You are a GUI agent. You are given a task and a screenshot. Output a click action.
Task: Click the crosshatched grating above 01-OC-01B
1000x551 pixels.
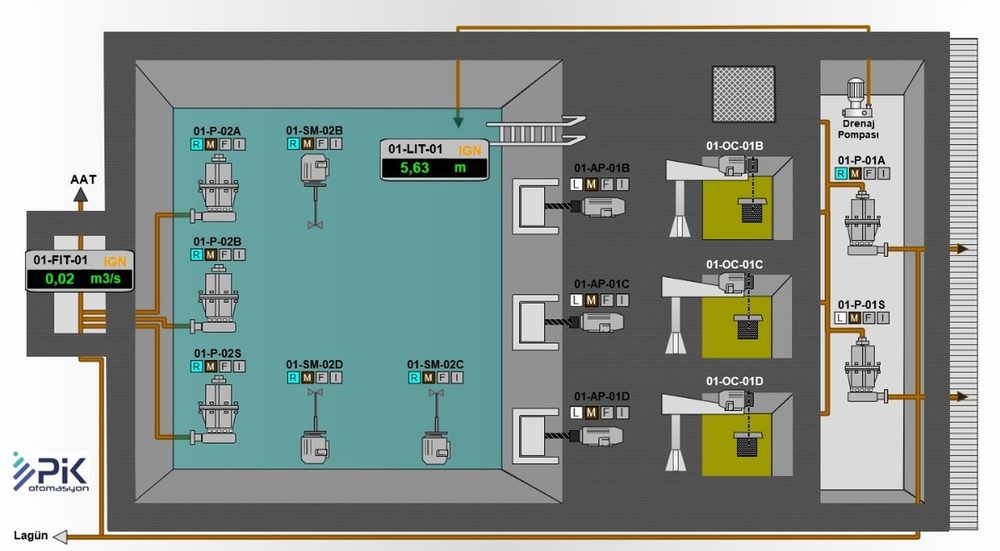(x=743, y=94)
